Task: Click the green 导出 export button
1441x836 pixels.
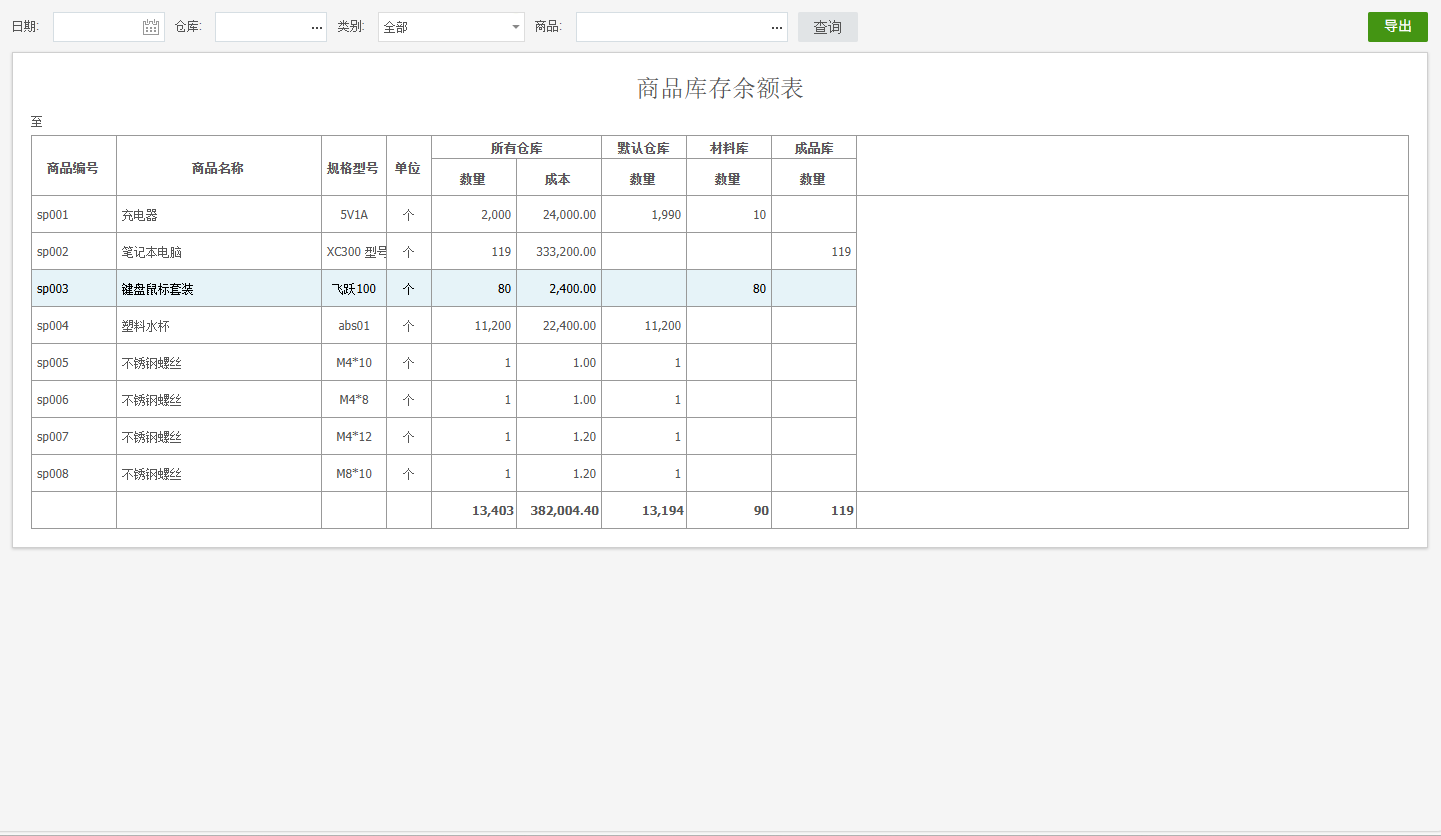Action: tap(1397, 27)
